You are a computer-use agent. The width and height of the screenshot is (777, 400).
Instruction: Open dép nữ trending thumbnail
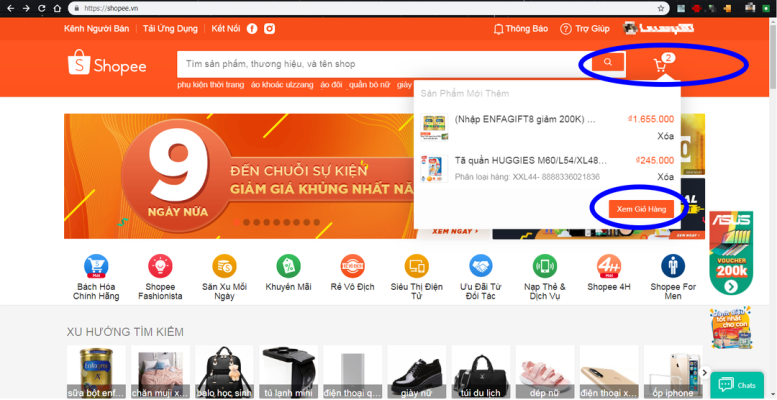click(x=545, y=372)
